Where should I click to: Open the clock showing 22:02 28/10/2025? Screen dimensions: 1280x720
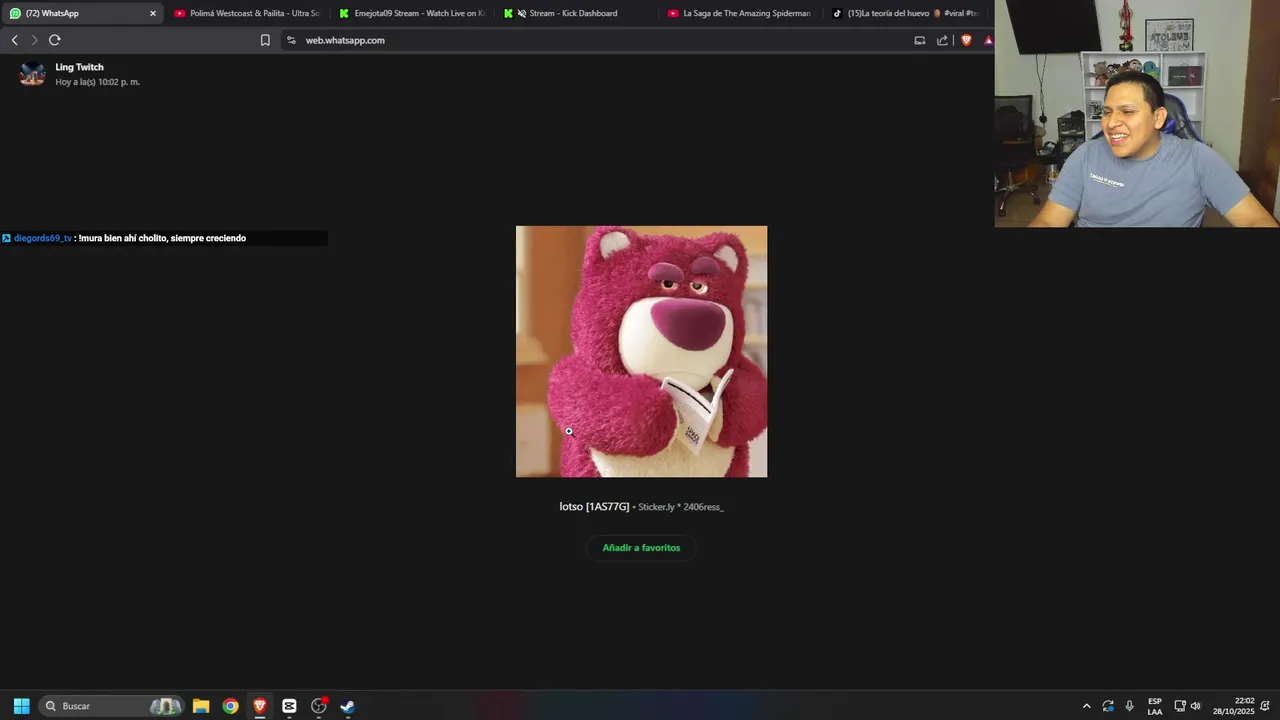[x=1234, y=706]
